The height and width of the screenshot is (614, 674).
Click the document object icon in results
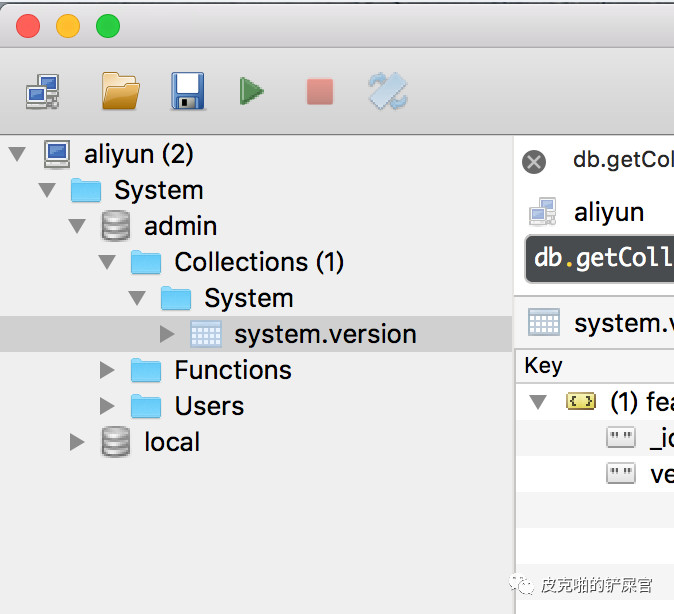(x=581, y=401)
